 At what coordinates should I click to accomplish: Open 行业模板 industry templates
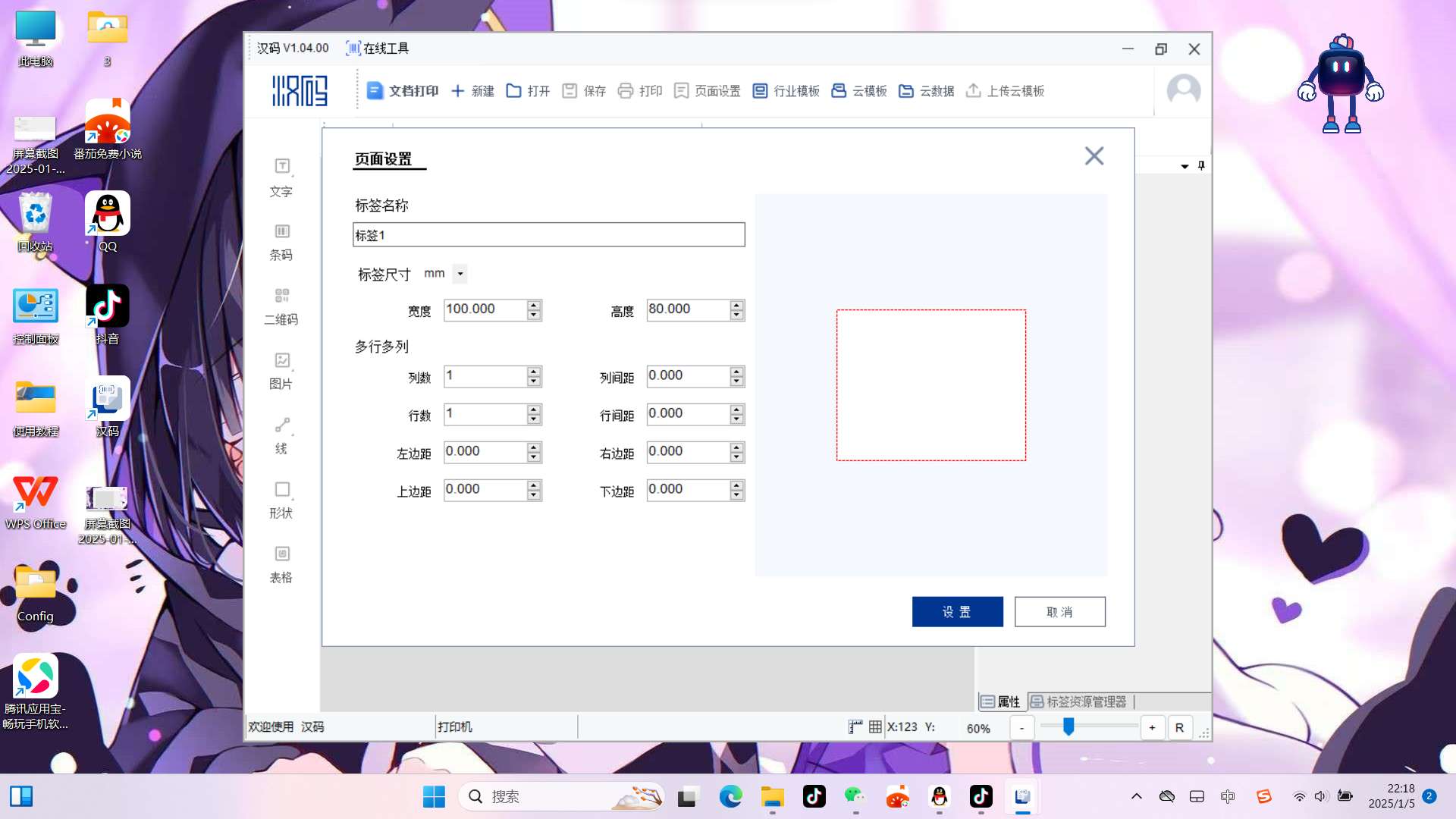coord(786,91)
